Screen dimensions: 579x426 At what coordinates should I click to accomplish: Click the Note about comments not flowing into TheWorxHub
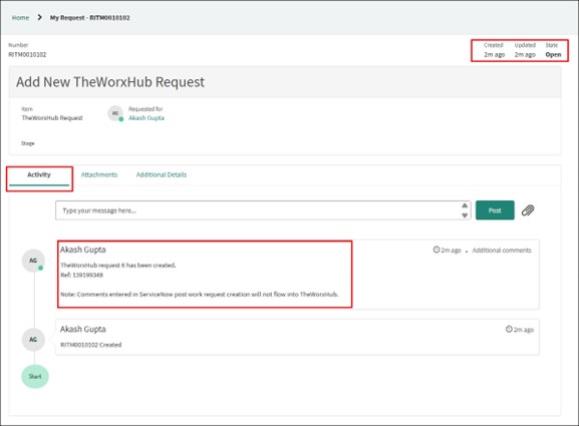[199, 294]
